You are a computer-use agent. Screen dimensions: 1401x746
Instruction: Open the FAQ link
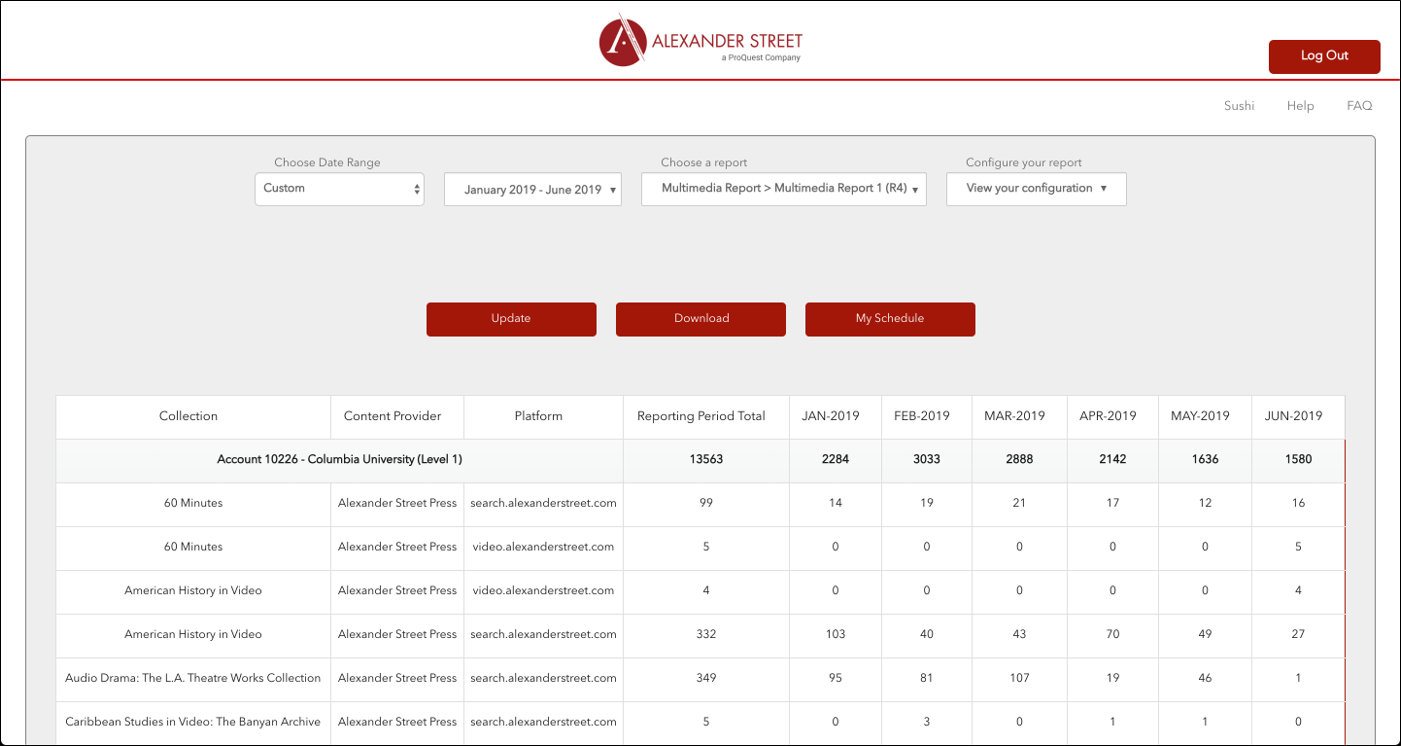point(1359,106)
